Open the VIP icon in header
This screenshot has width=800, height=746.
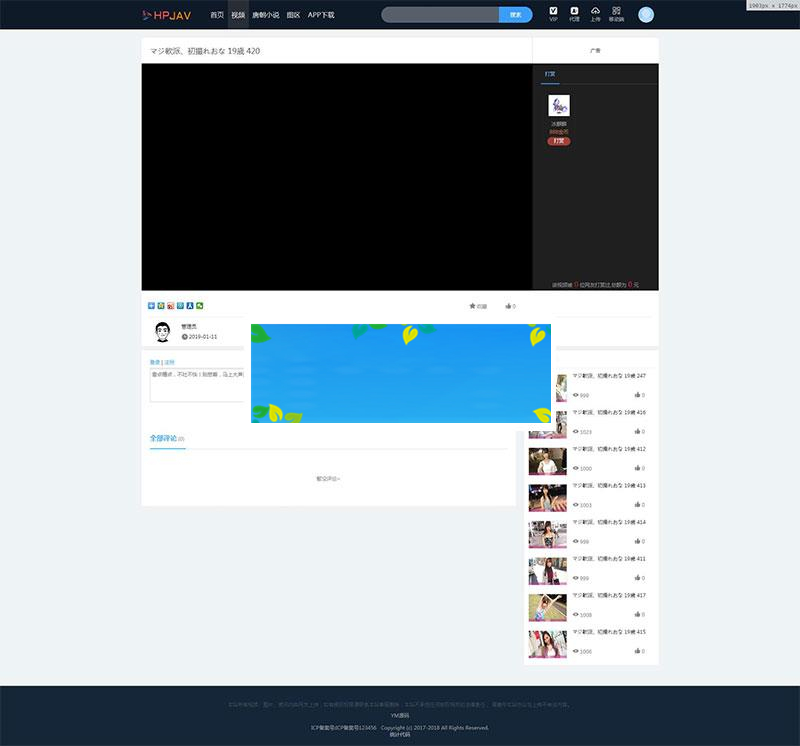tap(554, 13)
